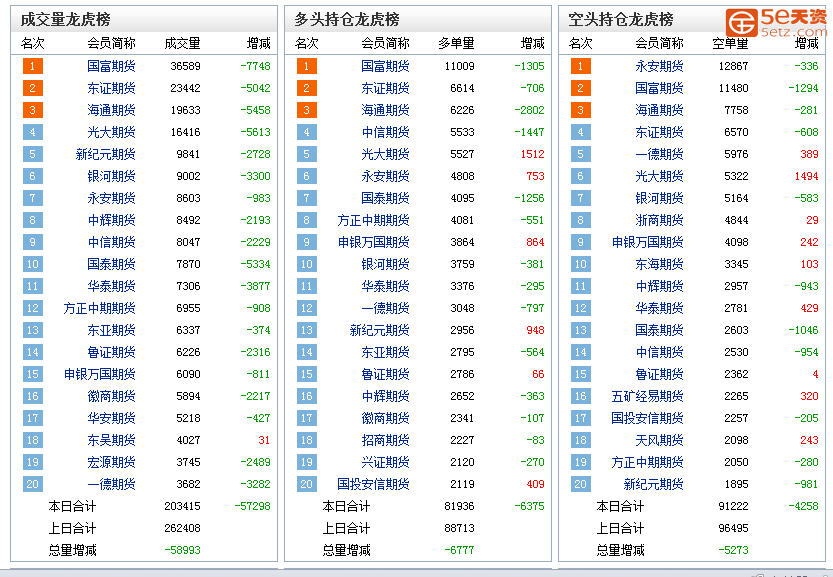Viewport: 833px width, 577px height.
Task: Select 总量增减 value -6777
Action: pos(460,550)
